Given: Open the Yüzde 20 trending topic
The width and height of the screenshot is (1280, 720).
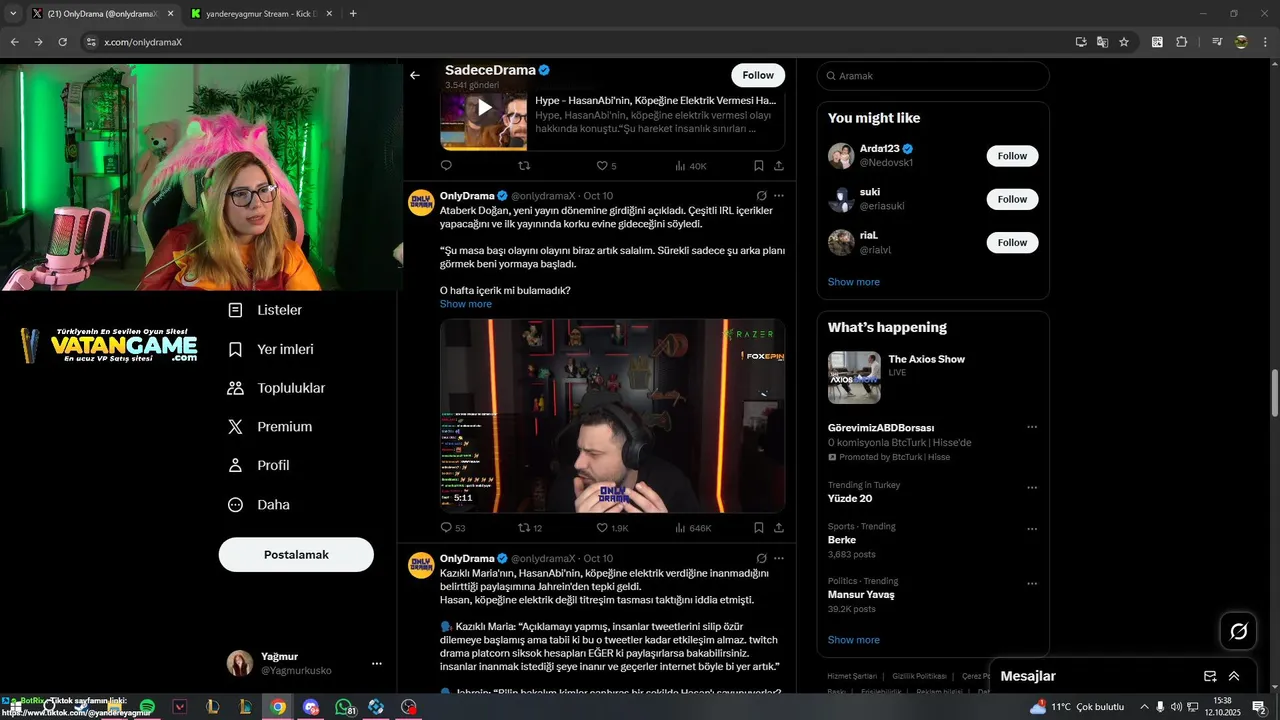Looking at the screenshot, I should [850, 498].
